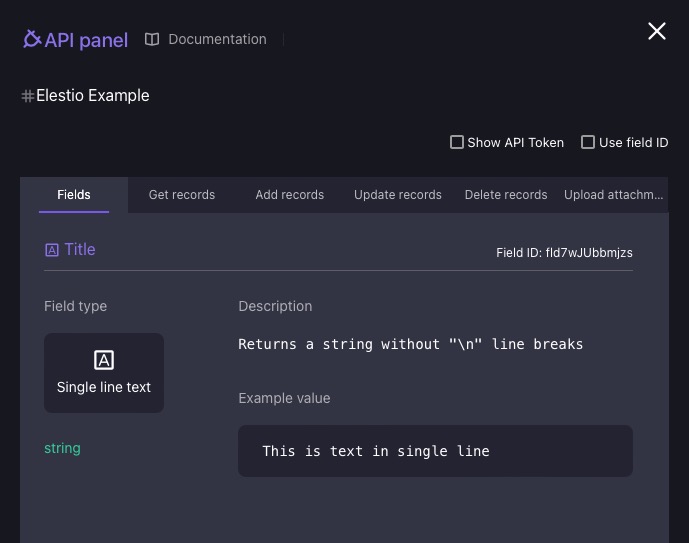
Task: Click the Elestio Example datasheet name
Action: (x=93, y=95)
